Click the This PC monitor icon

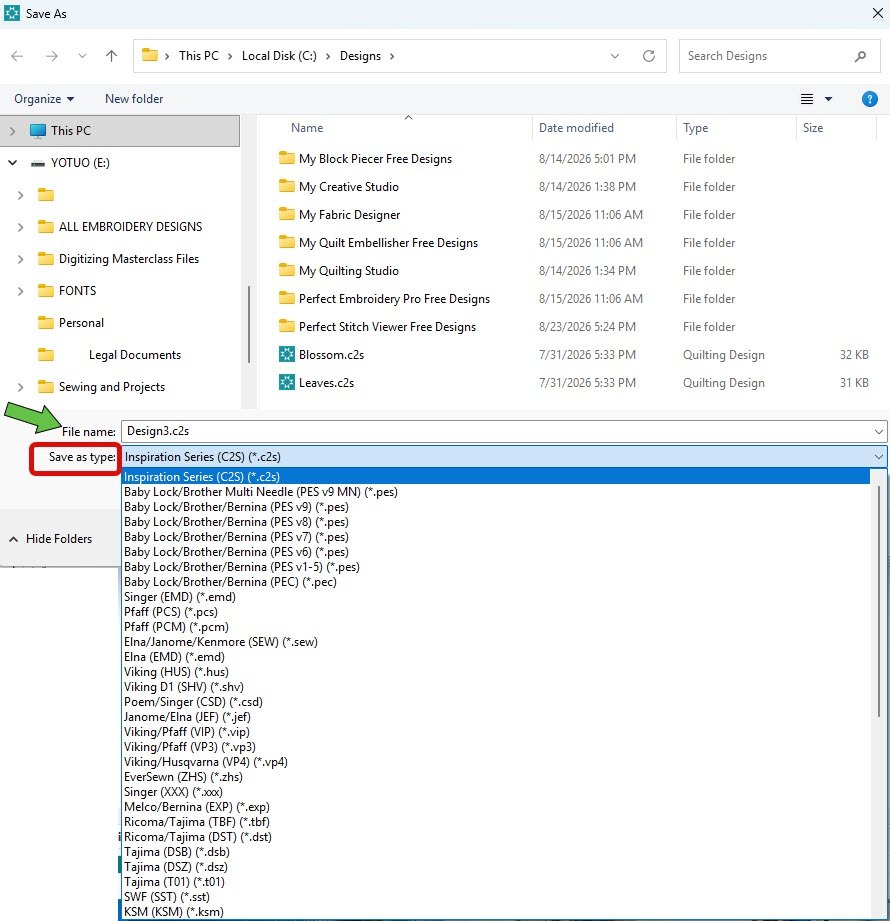coord(38,130)
